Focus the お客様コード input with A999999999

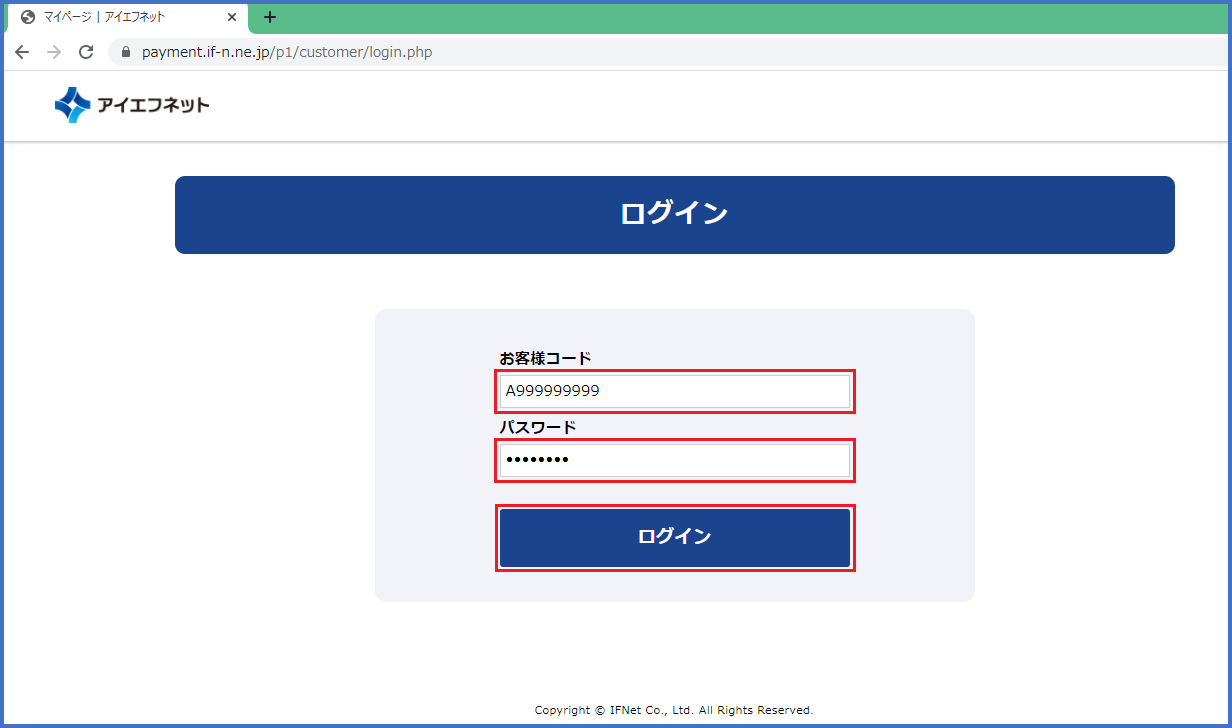tap(675, 391)
